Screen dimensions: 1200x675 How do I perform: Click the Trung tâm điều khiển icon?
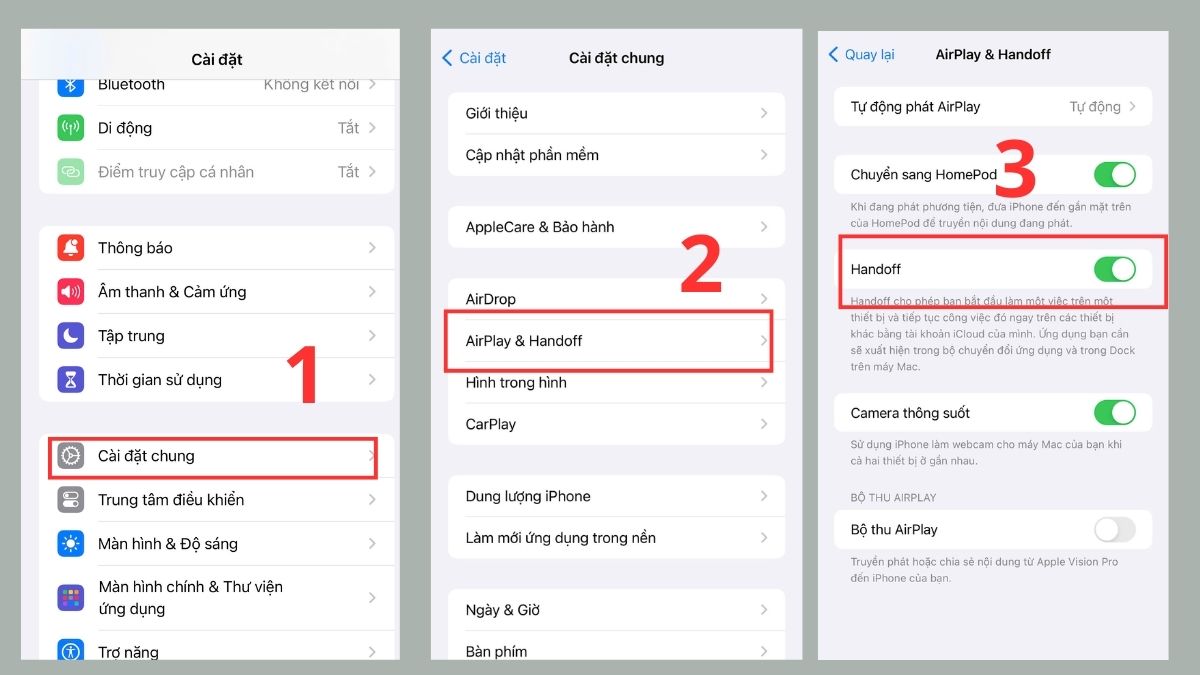[71, 500]
